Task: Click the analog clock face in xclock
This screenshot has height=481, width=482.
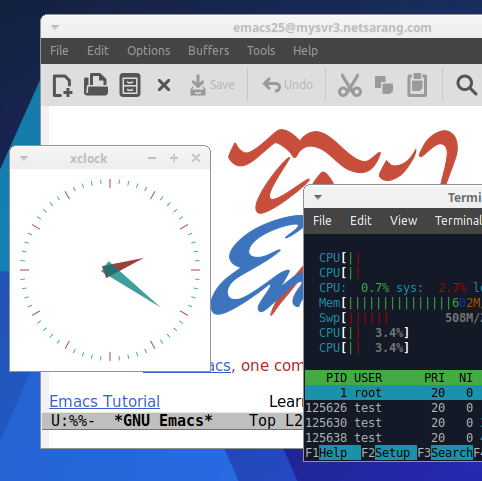Action: pos(110,270)
